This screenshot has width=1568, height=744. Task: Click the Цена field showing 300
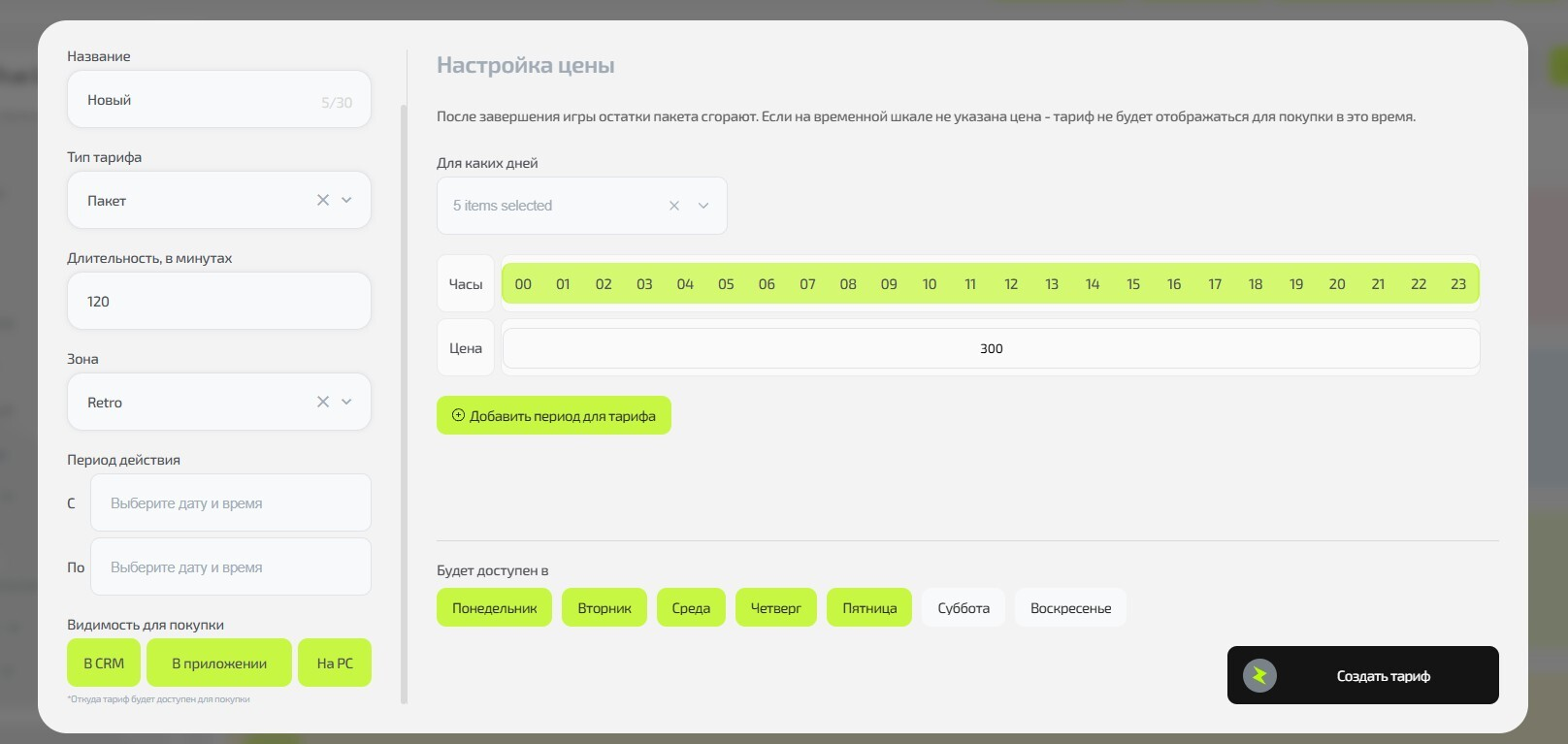click(x=991, y=348)
